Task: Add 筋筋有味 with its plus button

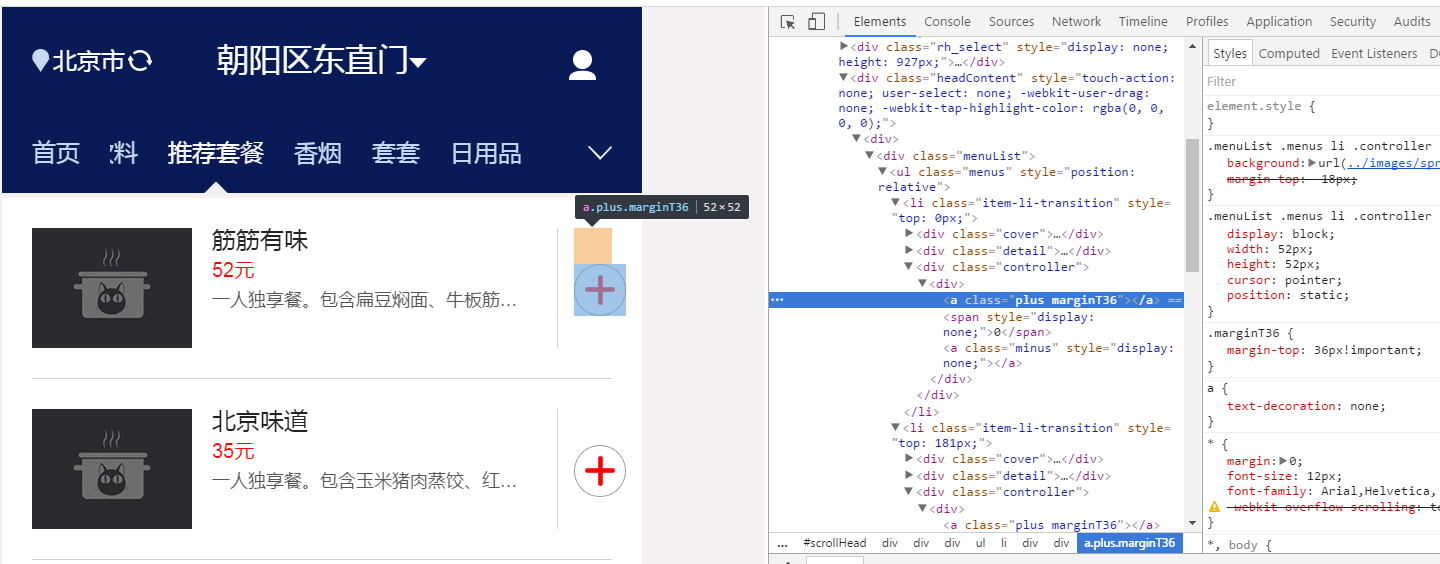Action: click(x=600, y=290)
